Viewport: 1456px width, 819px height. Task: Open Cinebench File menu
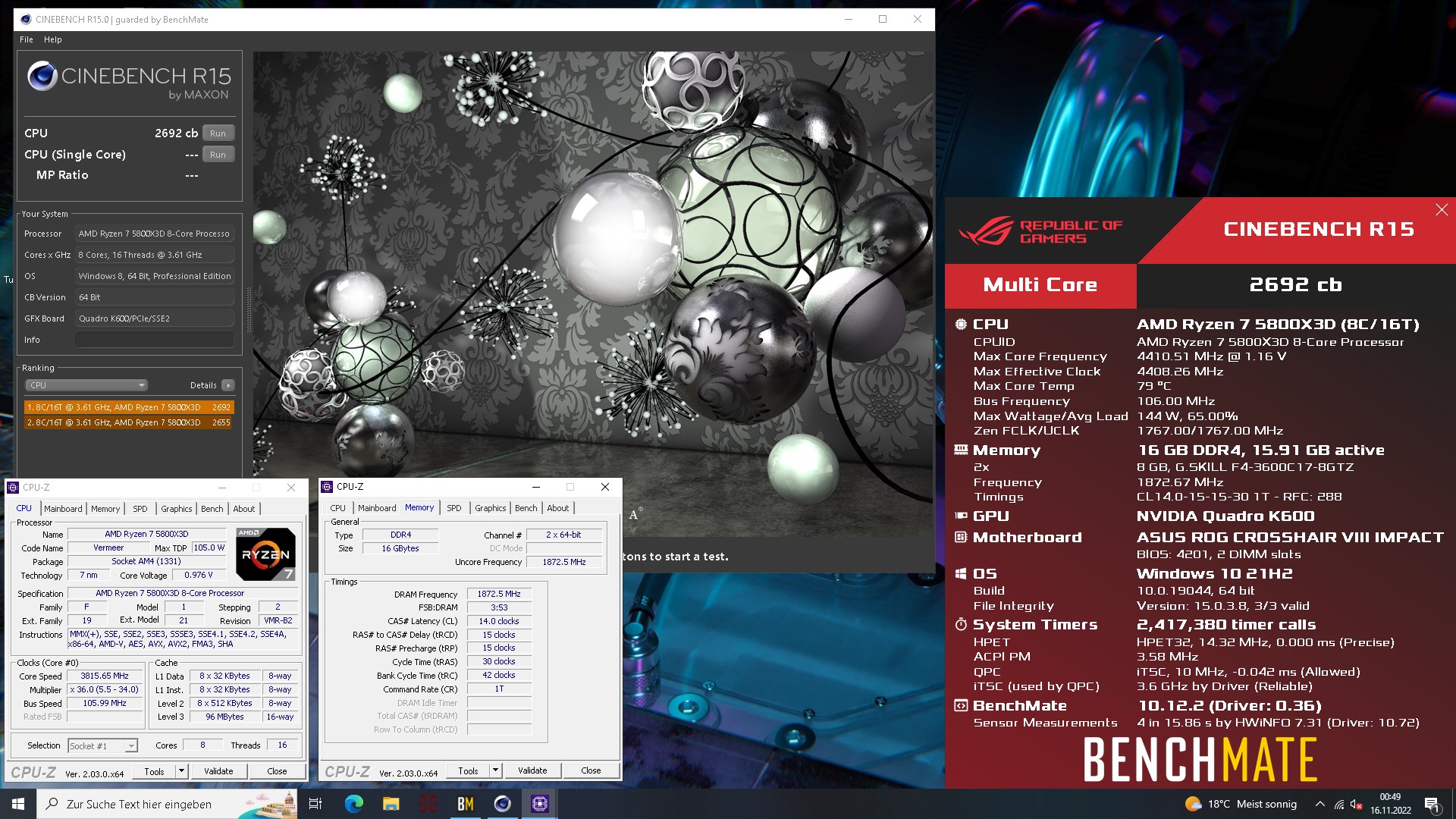click(x=27, y=39)
